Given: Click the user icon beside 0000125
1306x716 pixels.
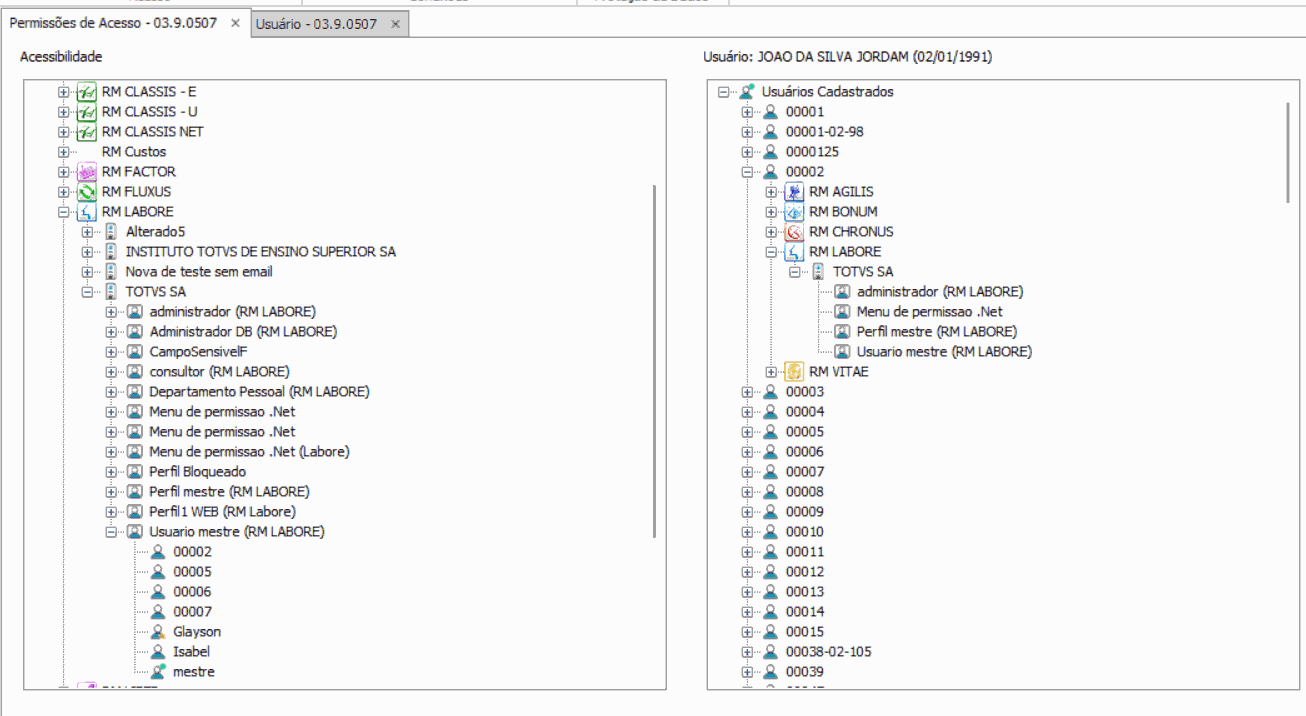Looking at the screenshot, I should (770, 152).
